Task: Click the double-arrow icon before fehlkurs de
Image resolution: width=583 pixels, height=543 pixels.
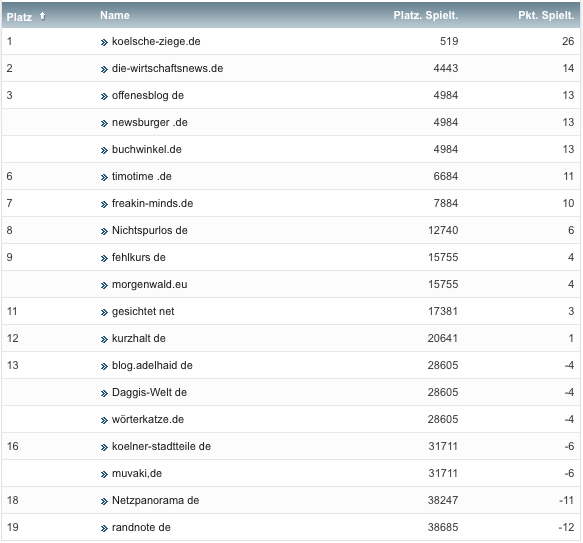Action: tap(104, 258)
